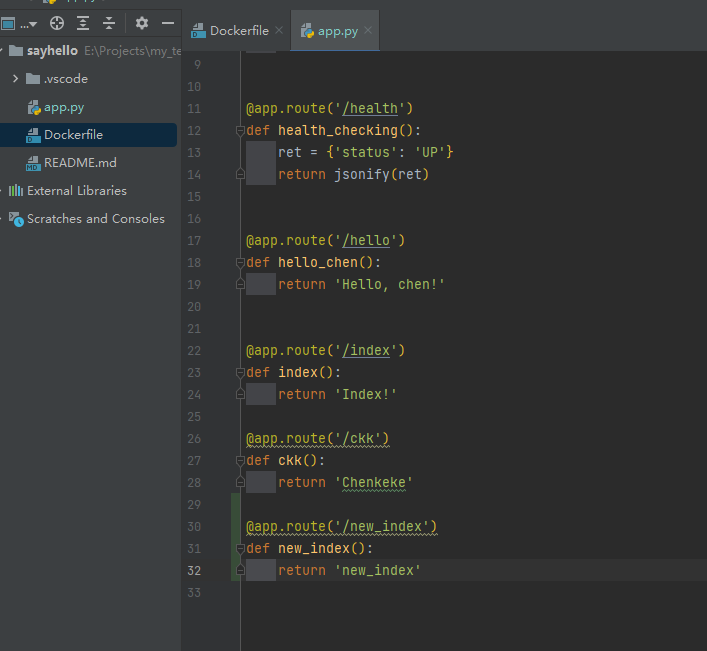707x651 pixels.
Task: Click the External Libraries icon
Action: 16,190
